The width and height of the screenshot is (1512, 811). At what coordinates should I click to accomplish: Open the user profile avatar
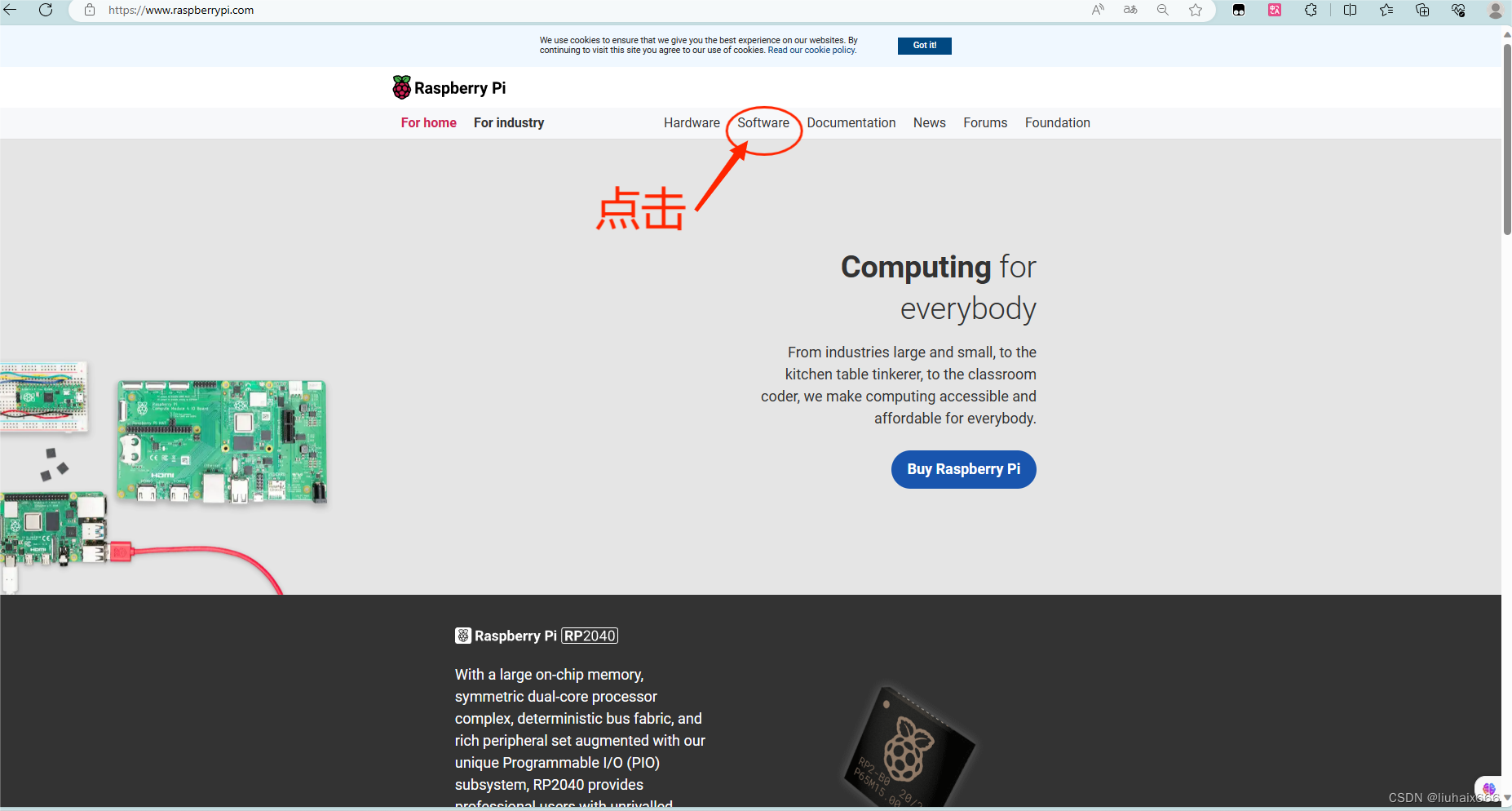1496,10
